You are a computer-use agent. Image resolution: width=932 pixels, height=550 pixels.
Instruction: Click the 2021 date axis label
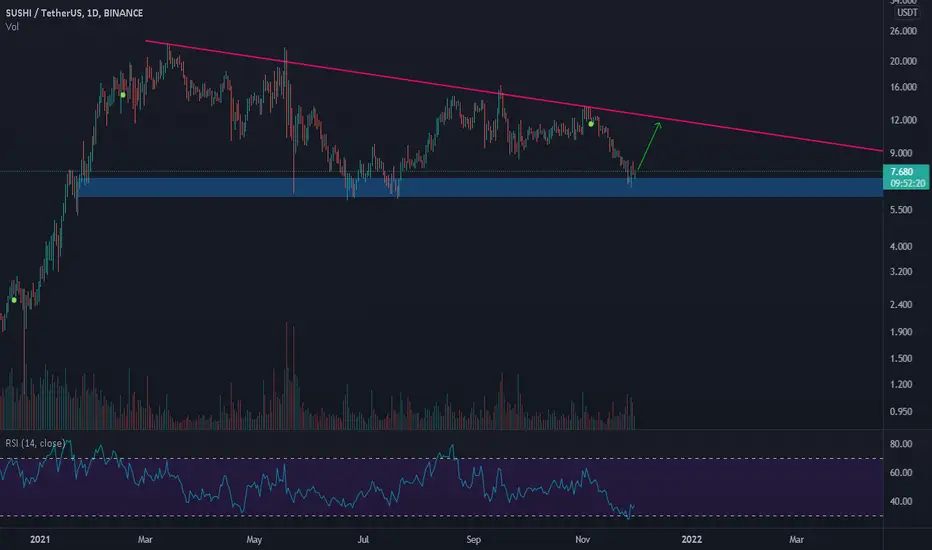[x=40, y=540]
